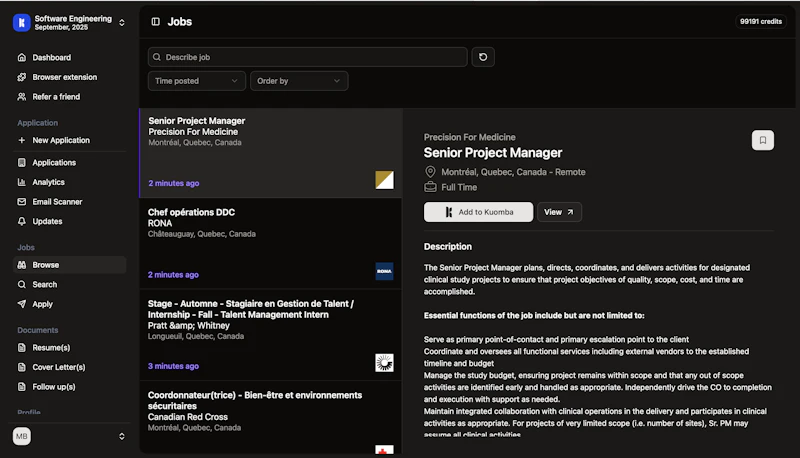Image resolution: width=800 pixels, height=458 pixels.
Task: Click the Pratt & Whitney logo thumbnail
Action: [384, 363]
